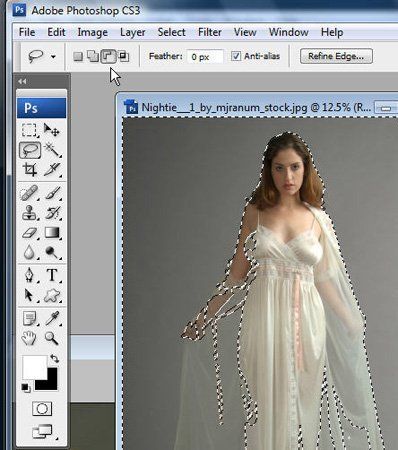
Task: Select the Custom Shape tool
Action: (x=52, y=295)
